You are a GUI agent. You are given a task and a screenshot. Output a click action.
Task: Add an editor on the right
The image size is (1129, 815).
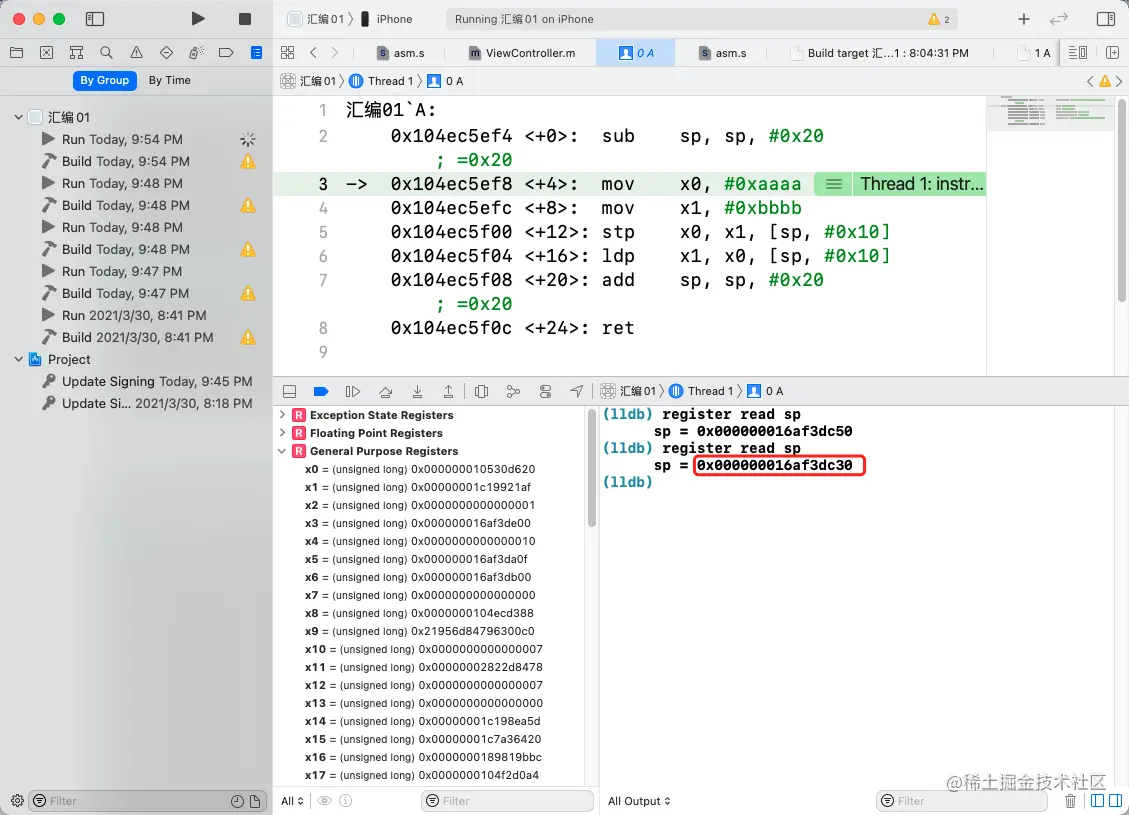1112,53
